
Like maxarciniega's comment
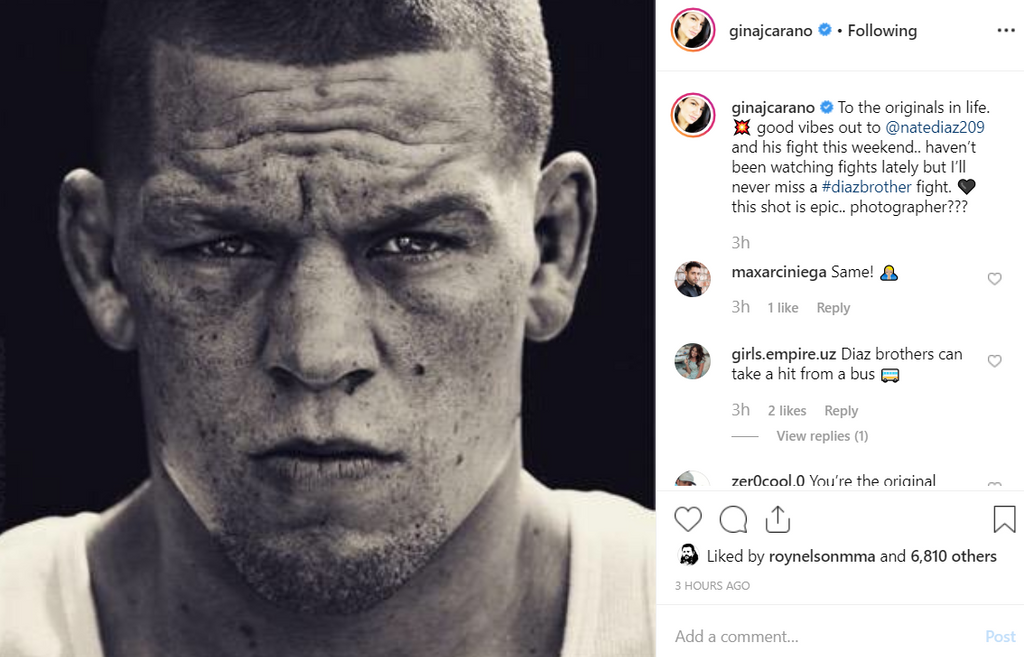994,279
